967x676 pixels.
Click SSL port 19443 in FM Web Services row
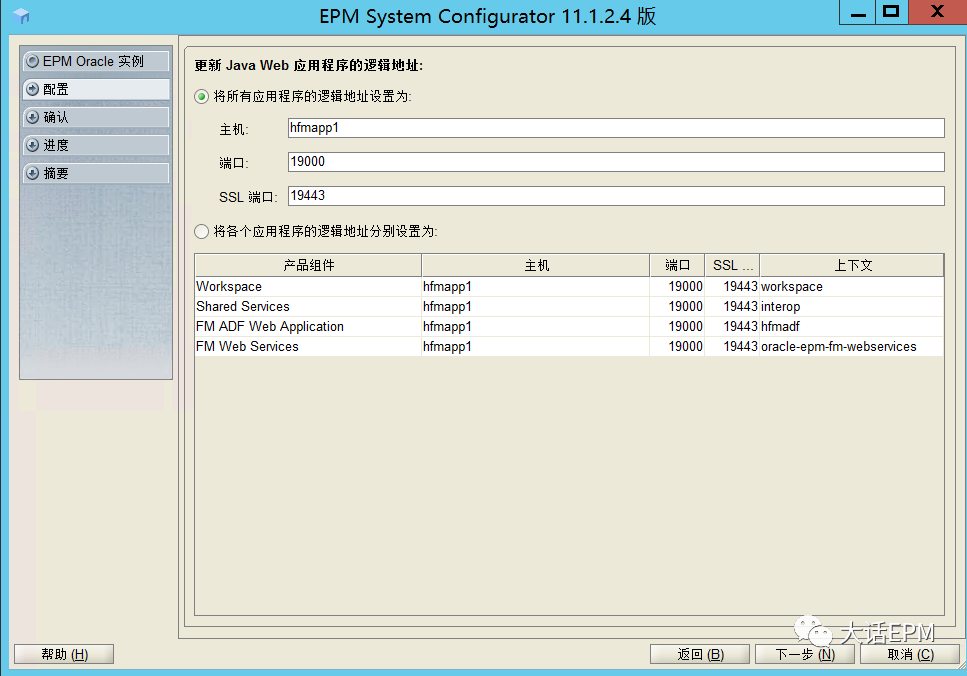(x=732, y=347)
